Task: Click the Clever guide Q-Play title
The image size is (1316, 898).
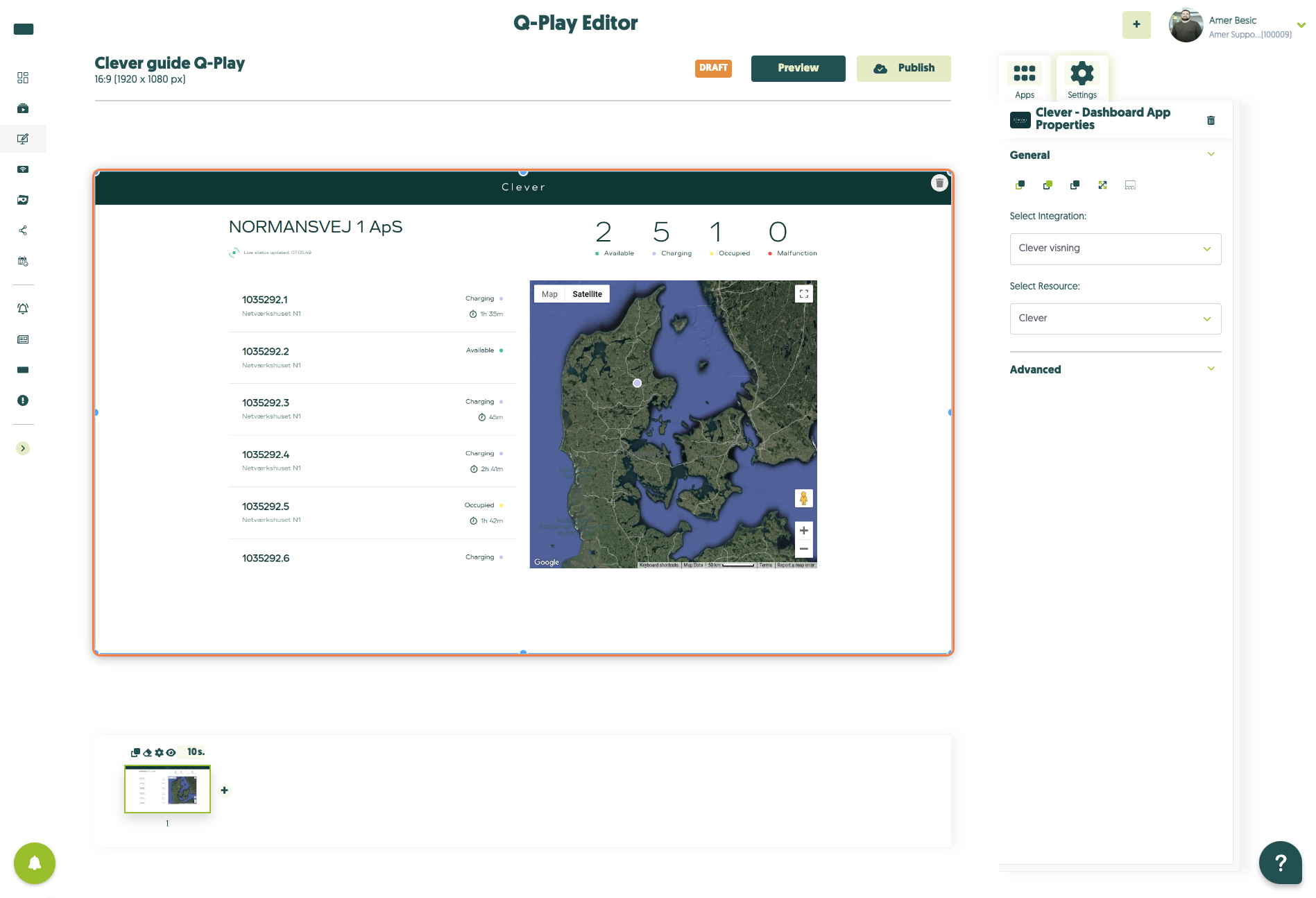Action: pyautogui.click(x=169, y=63)
